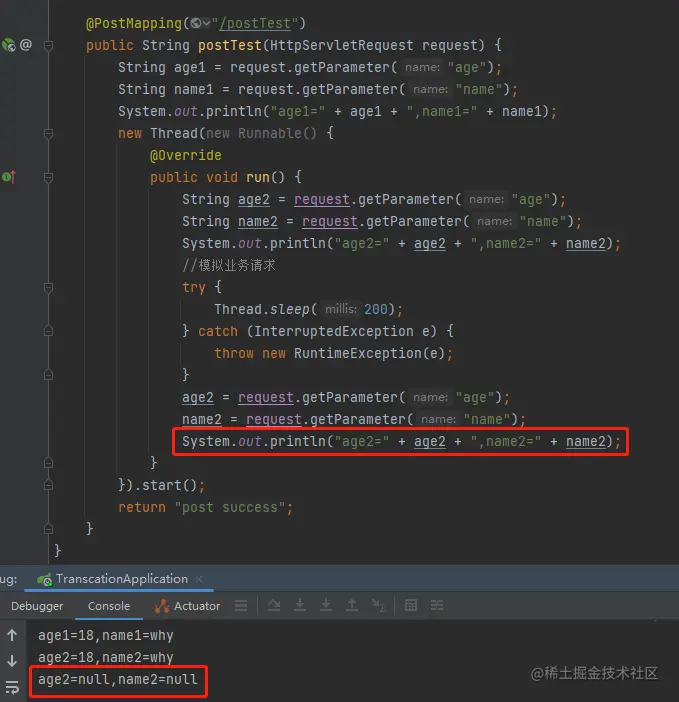Viewport: 679px width, 702px height.
Task: Collapse the catch block fold marker
Action: coord(49,331)
